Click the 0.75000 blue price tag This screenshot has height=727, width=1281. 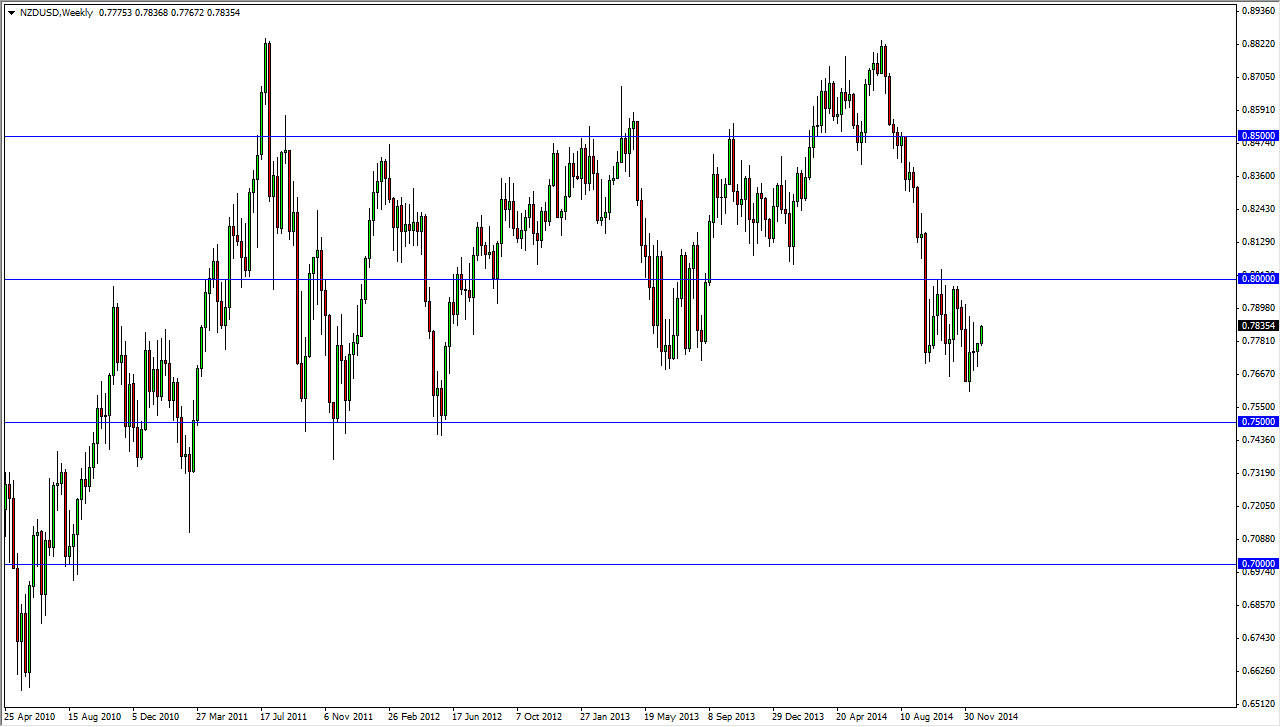point(1258,422)
